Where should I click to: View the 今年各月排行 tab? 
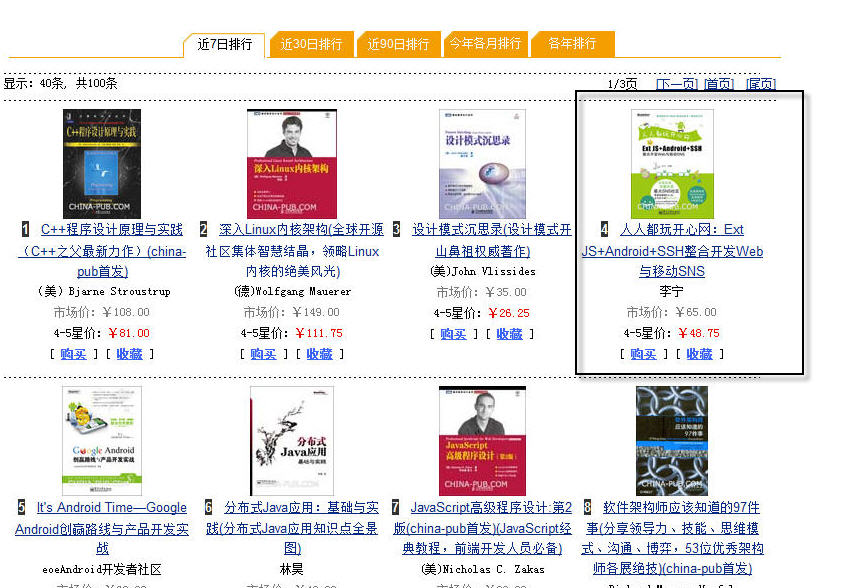click(485, 44)
